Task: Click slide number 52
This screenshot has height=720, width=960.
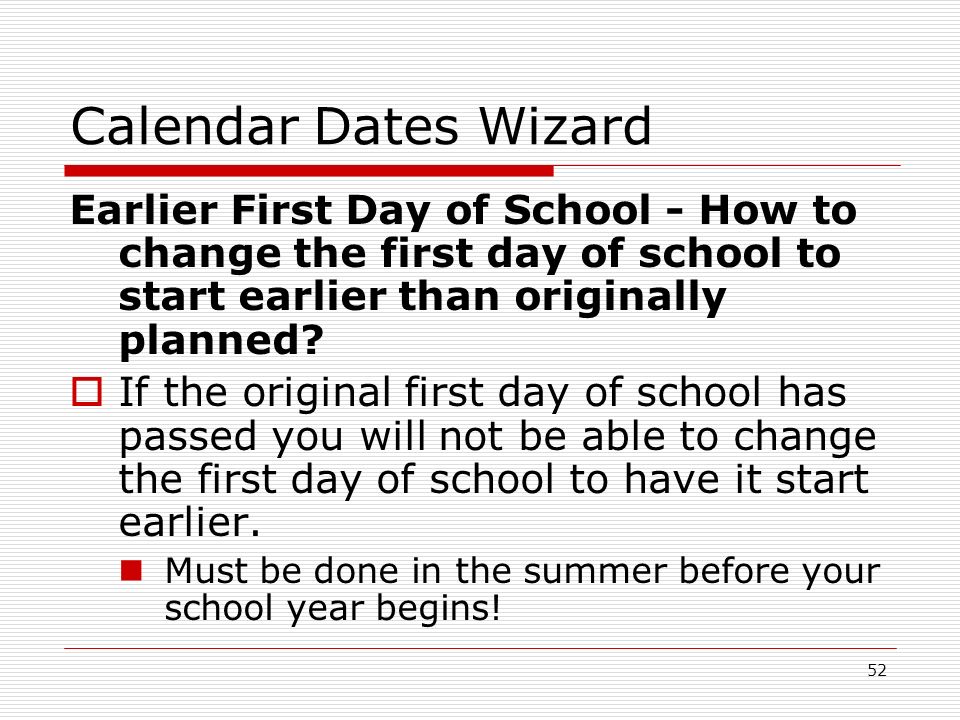Action: coord(877,670)
